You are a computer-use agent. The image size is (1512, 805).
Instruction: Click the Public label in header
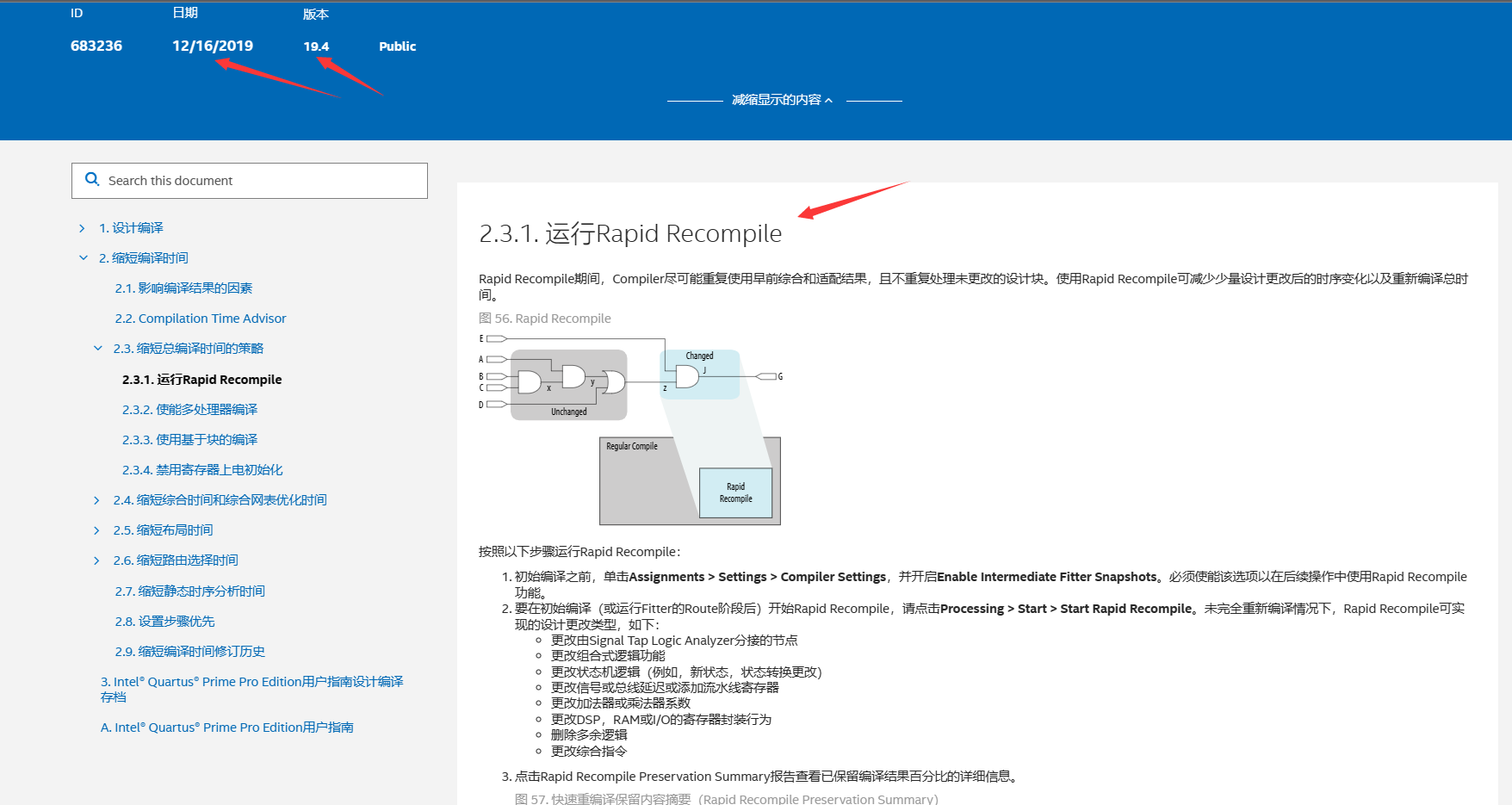398,46
